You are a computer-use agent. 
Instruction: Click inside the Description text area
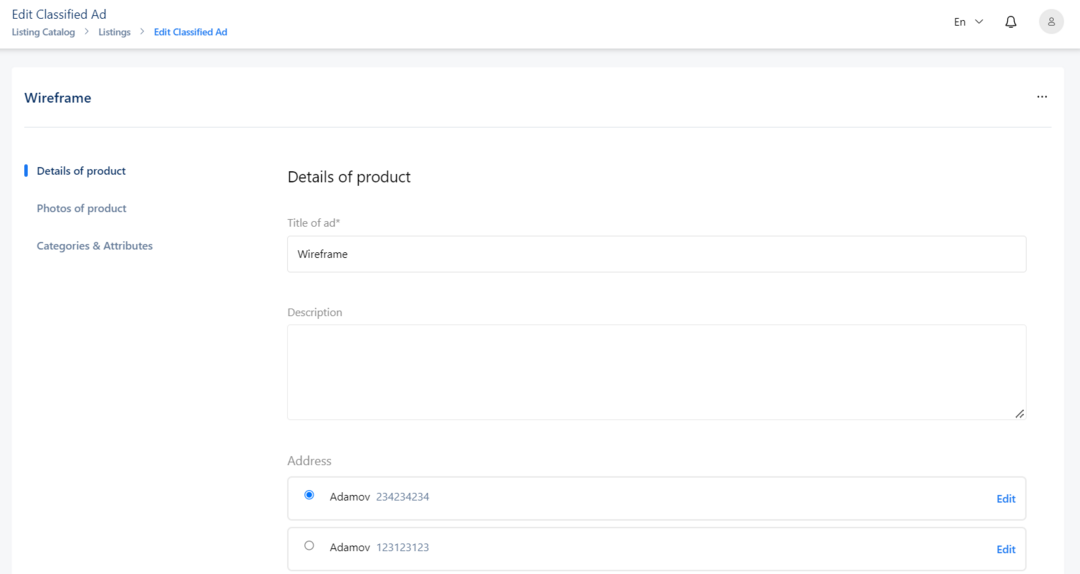[x=656, y=372]
